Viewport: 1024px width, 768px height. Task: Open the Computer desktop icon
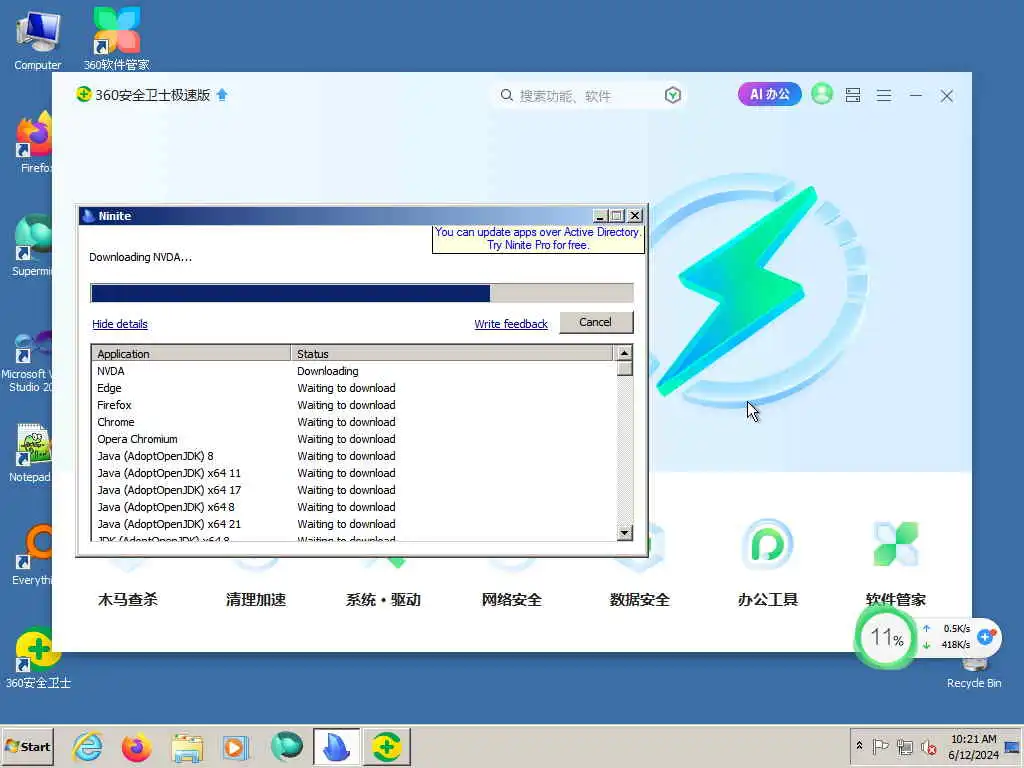coord(38,39)
